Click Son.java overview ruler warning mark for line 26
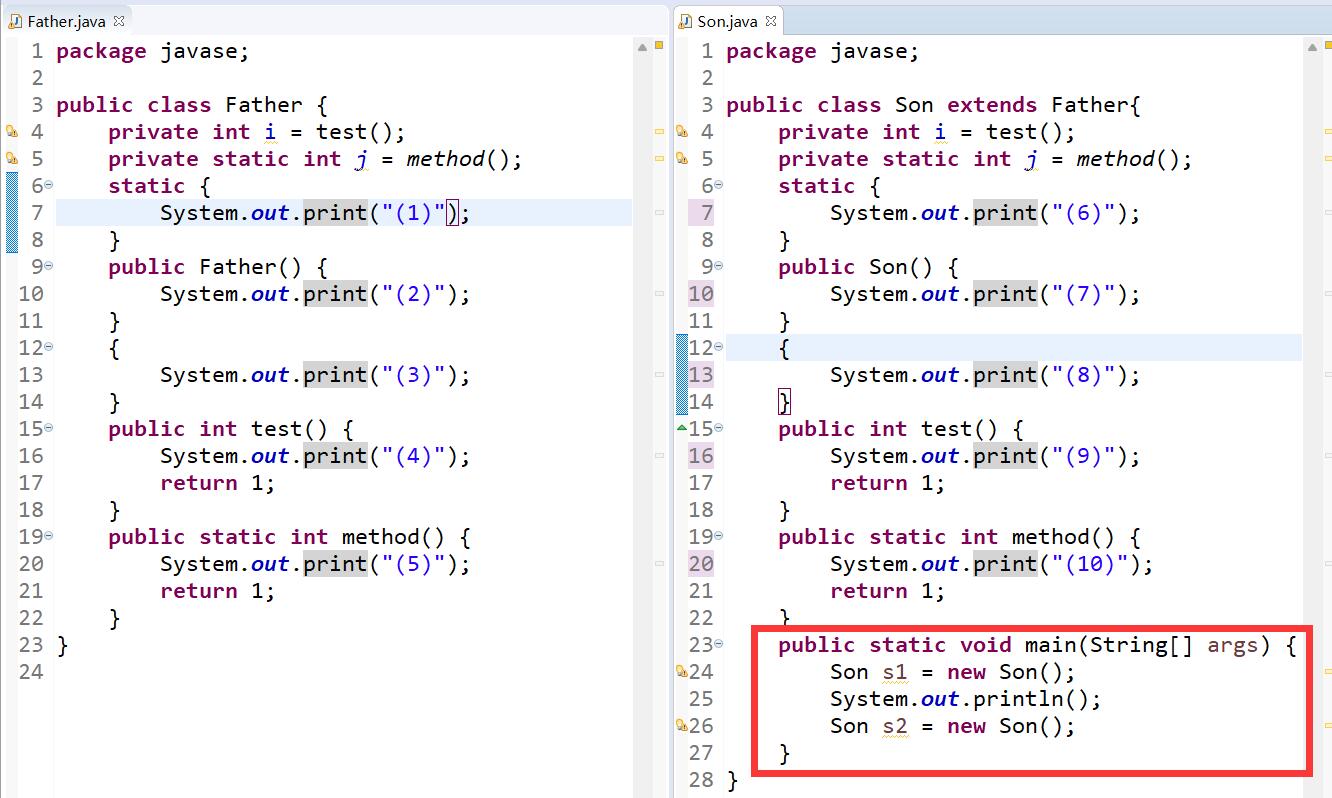The height and width of the screenshot is (798, 1332). click(1328, 725)
